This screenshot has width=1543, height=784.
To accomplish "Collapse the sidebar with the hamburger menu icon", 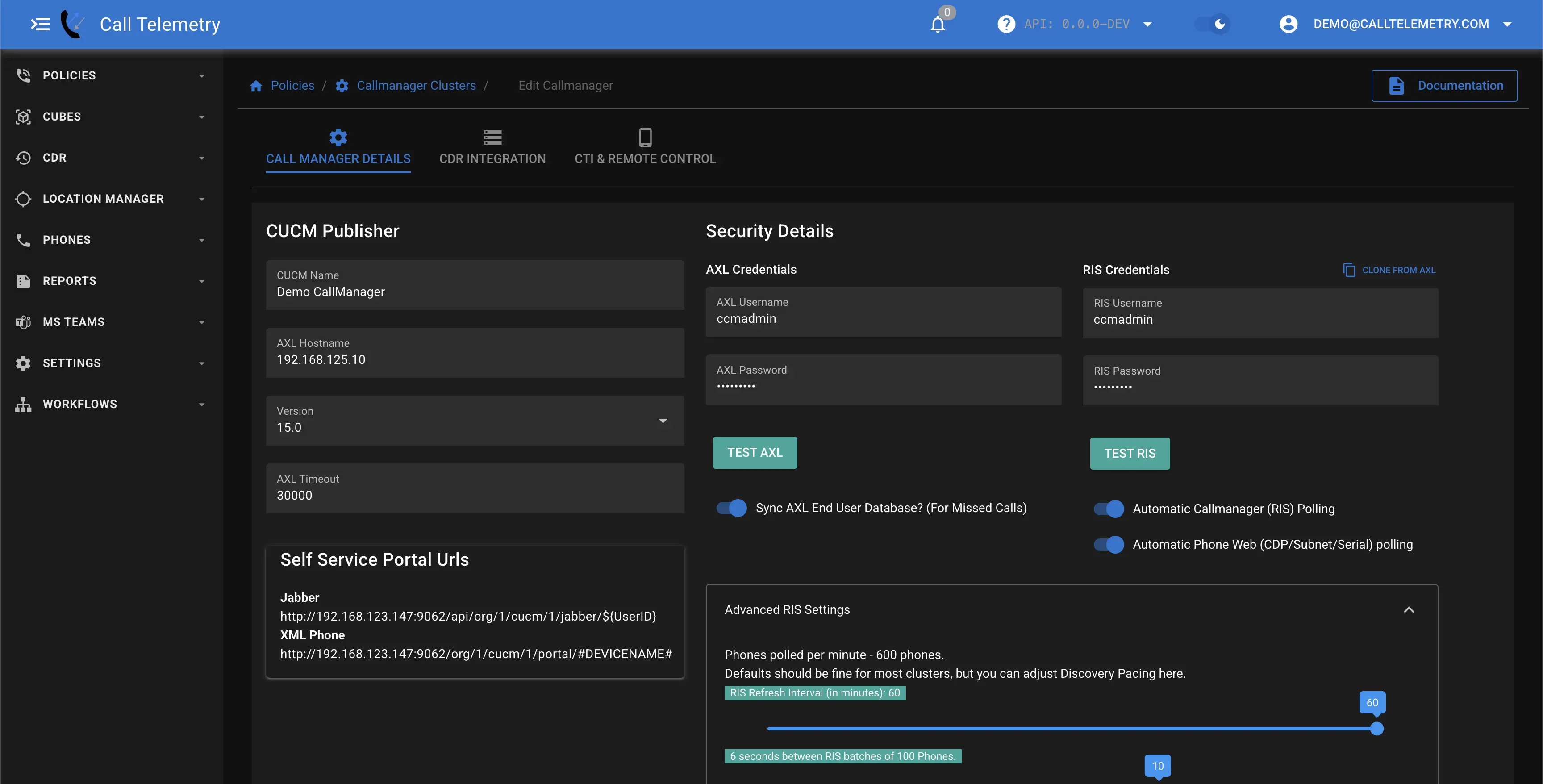I will 40,24.
